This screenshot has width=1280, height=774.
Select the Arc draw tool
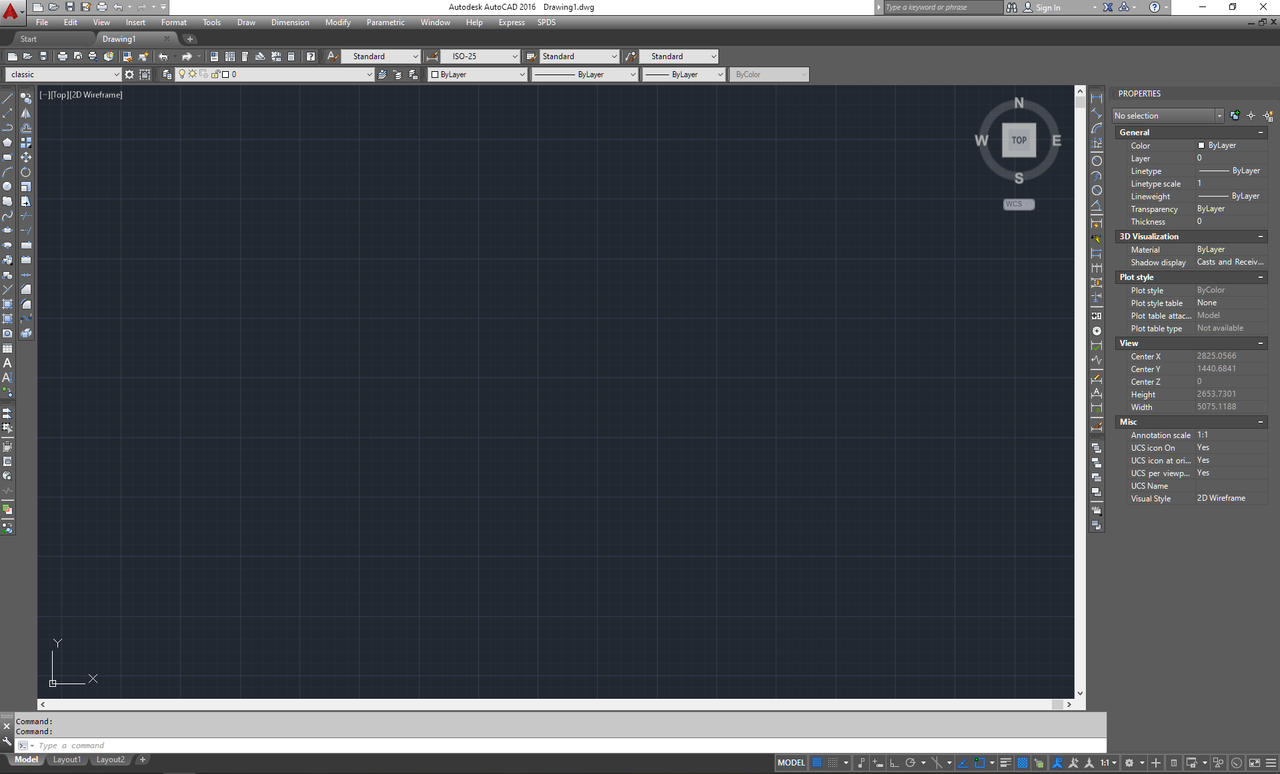tap(7, 172)
